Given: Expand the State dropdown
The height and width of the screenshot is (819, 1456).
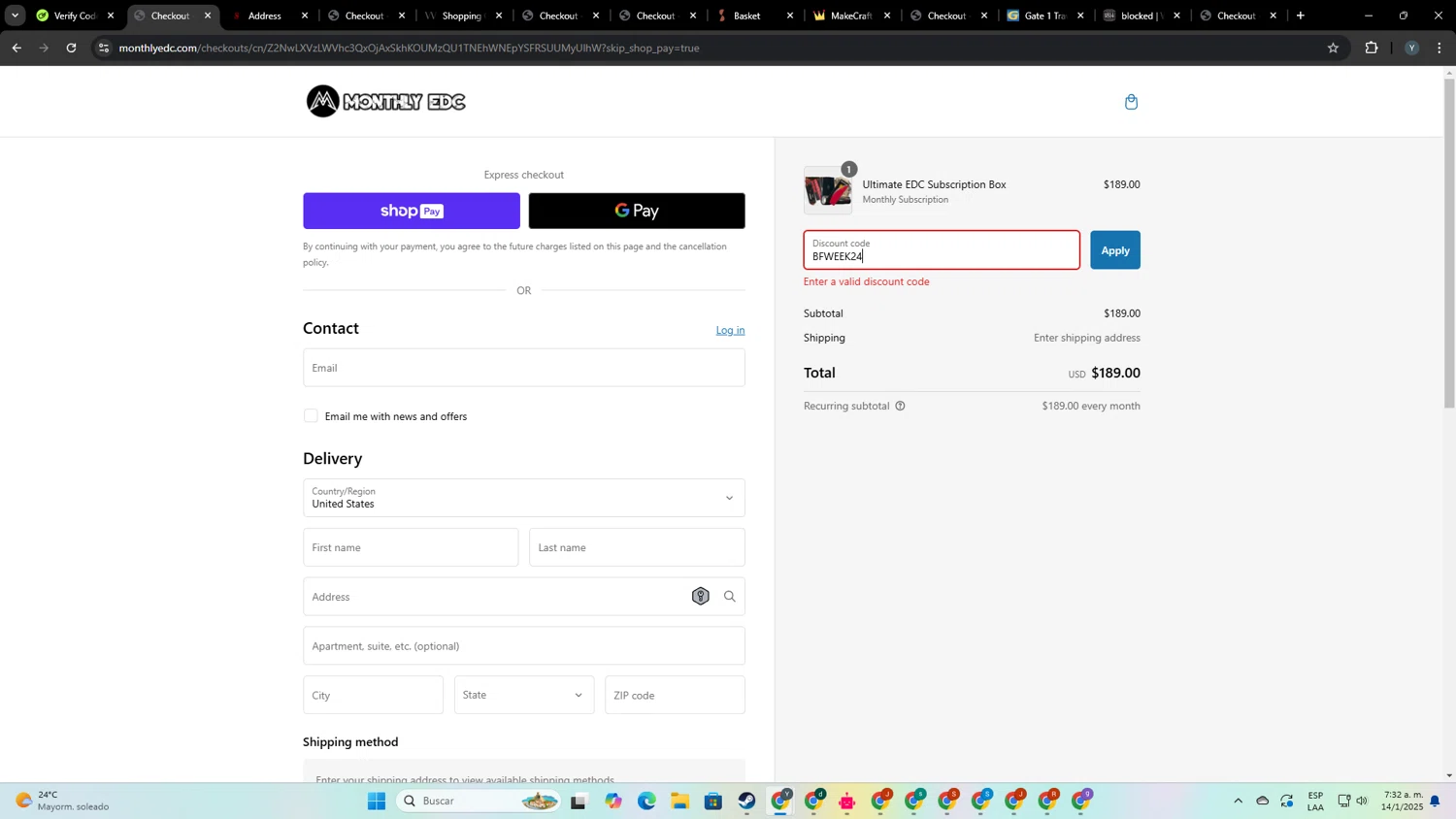Looking at the screenshot, I should tap(523, 695).
